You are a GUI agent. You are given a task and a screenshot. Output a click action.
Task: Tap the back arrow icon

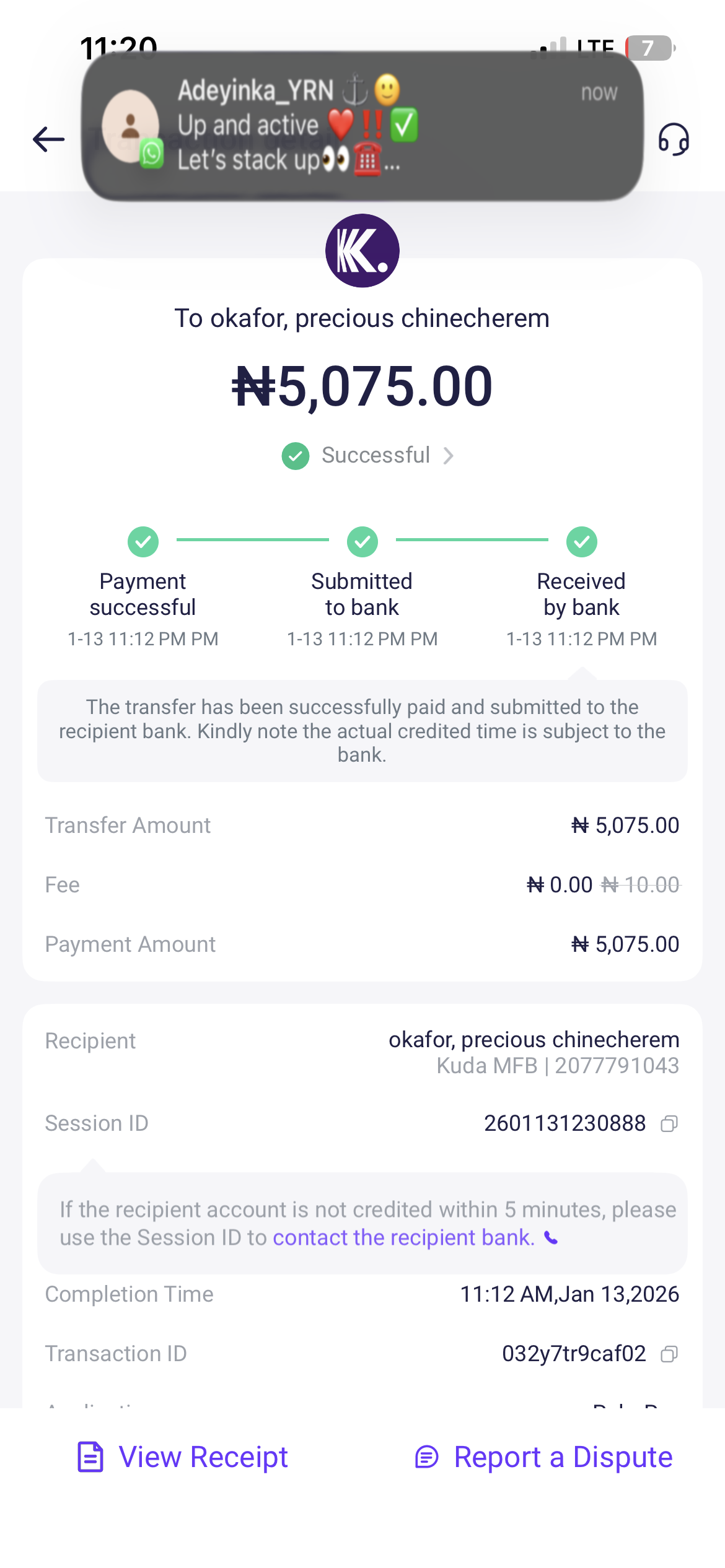[x=48, y=139]
